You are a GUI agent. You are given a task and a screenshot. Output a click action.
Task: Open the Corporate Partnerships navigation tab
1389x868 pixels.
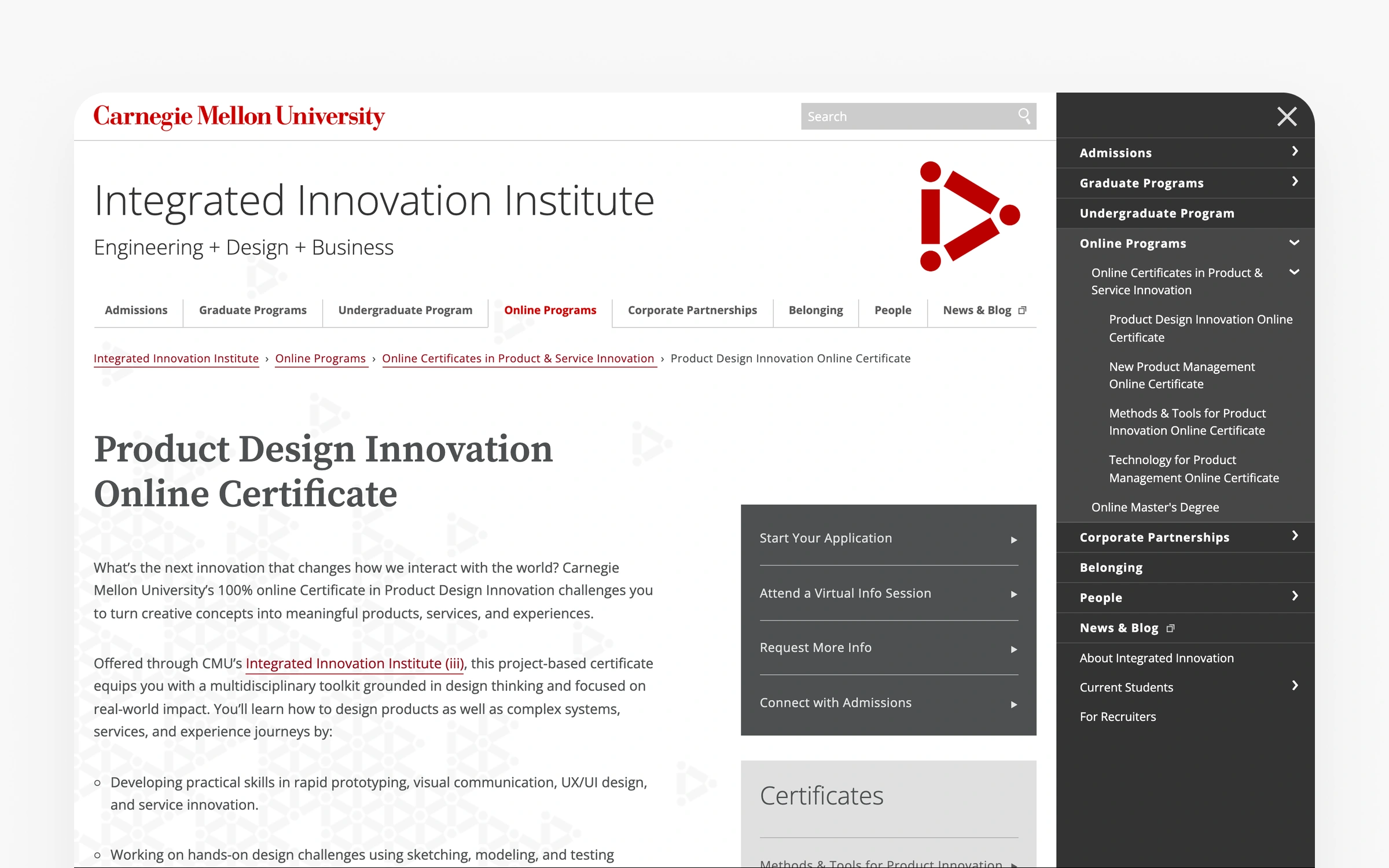pos(692,310)
